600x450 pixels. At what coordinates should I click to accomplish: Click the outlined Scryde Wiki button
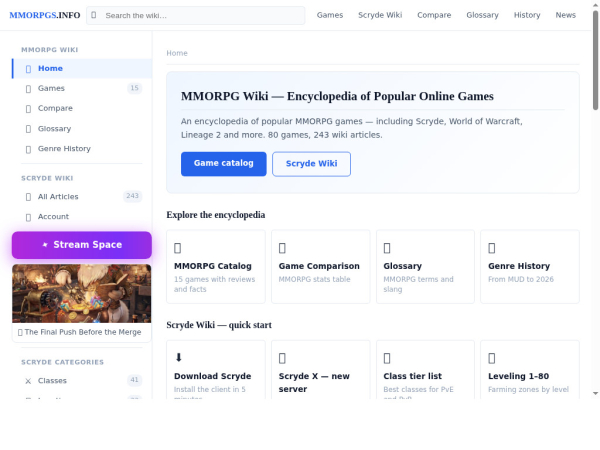tap(311, 164)
